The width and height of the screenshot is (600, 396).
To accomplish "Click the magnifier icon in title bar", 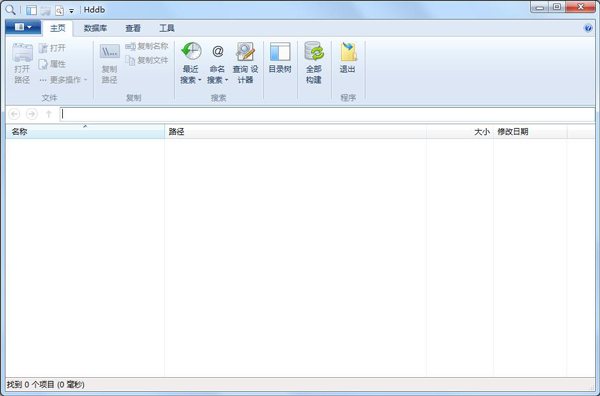I will (11, 10).
